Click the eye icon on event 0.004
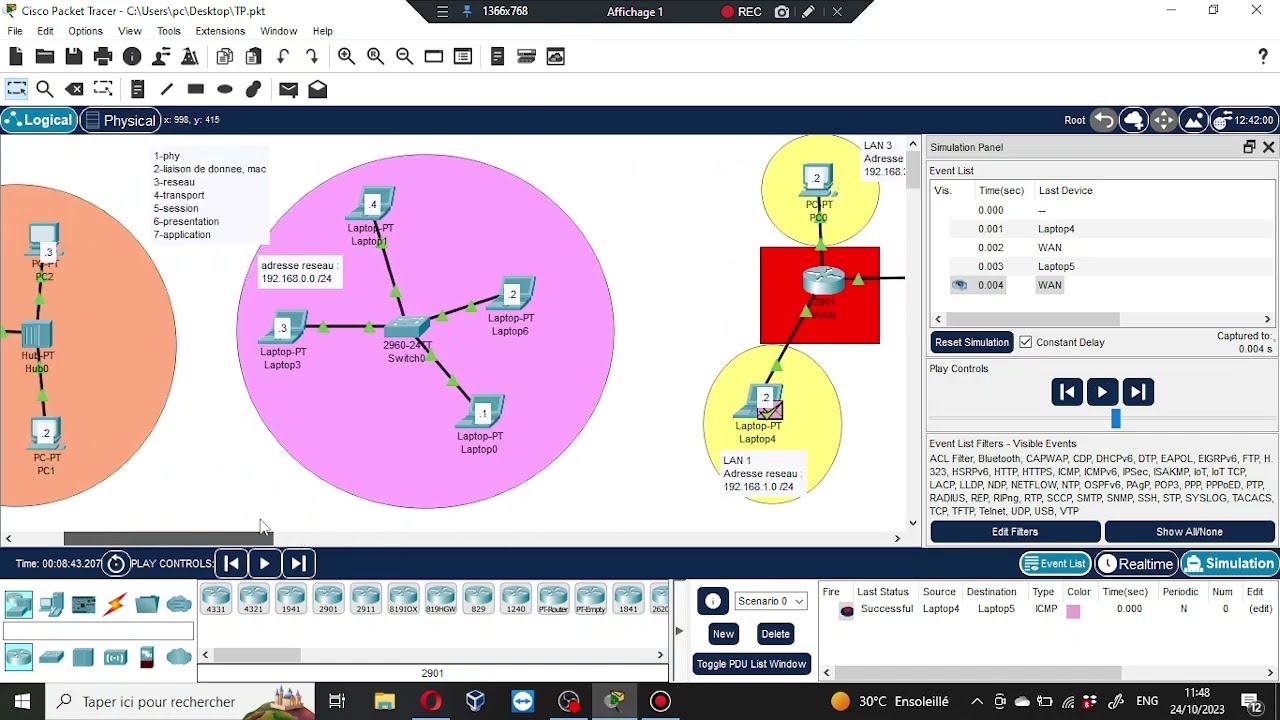This screenshot has height=720, width=1280. pos(960,285)
